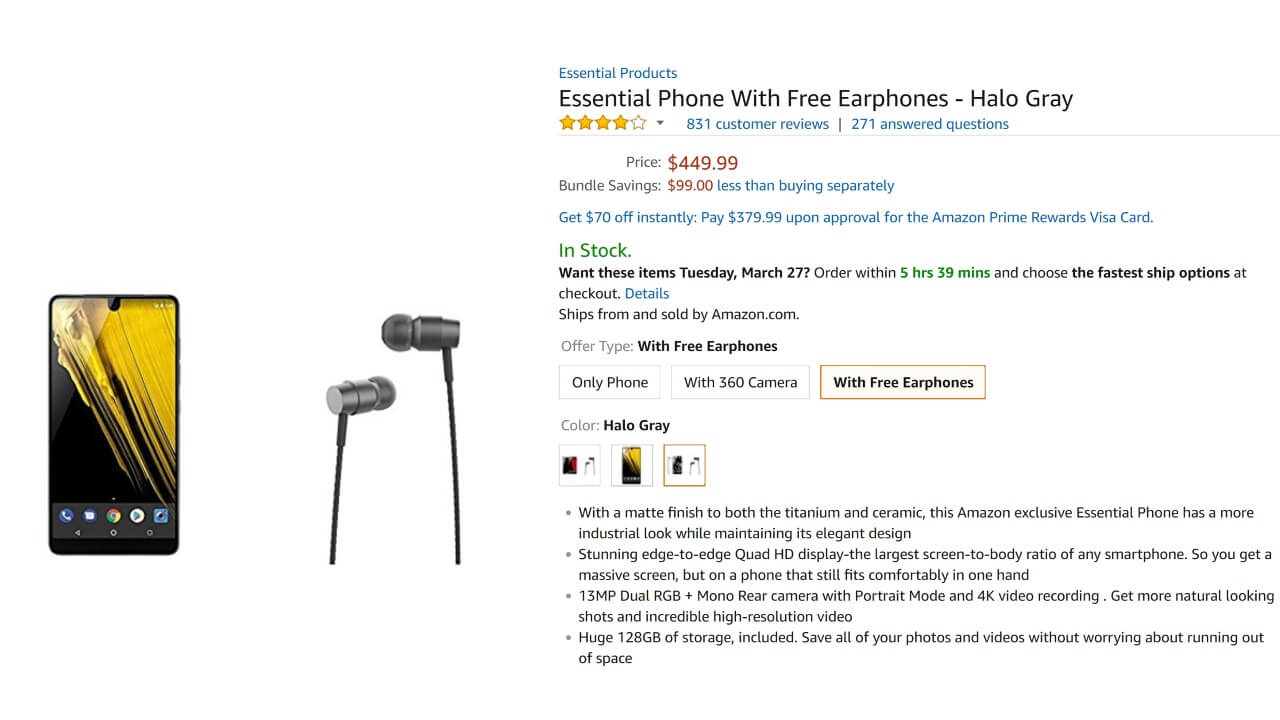This screenshot has width=1280, height=720.
Task: Open the Essential Products brand link
Action: coord(618,73)
